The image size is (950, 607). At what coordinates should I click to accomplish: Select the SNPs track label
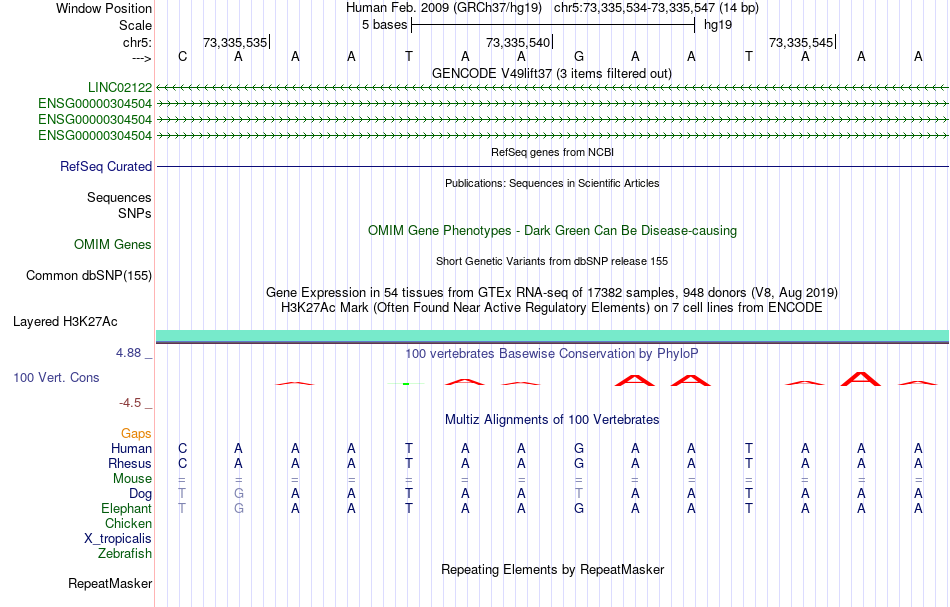[x=135, y=214]
